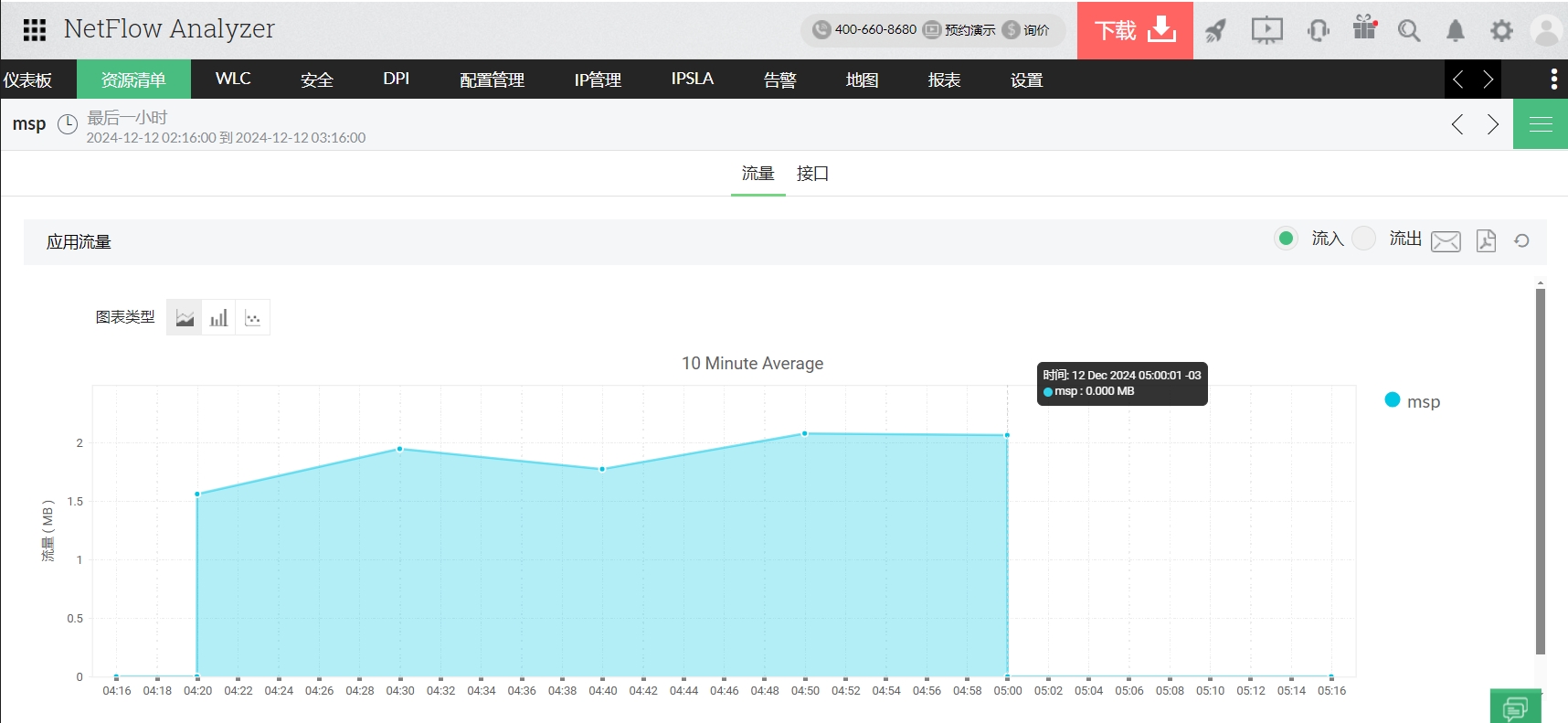Open the app grid launcher icon
The image size is (1568, 723).
[x=34, y=30]
